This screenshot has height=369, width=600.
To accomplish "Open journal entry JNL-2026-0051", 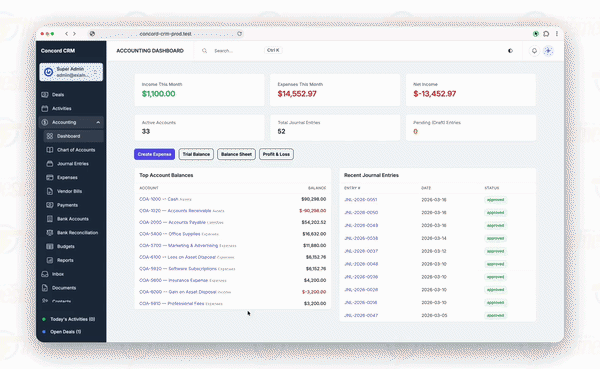I will [361, 200].
